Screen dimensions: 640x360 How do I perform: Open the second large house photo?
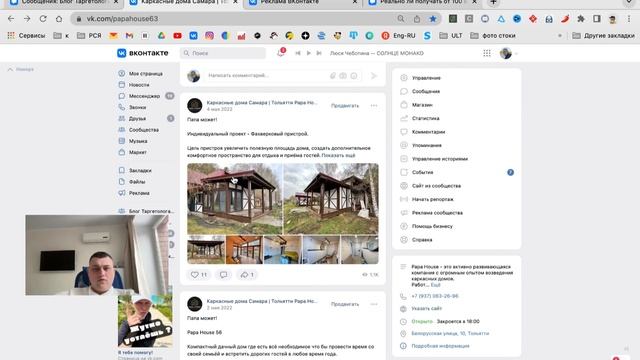tap(331, 199)
